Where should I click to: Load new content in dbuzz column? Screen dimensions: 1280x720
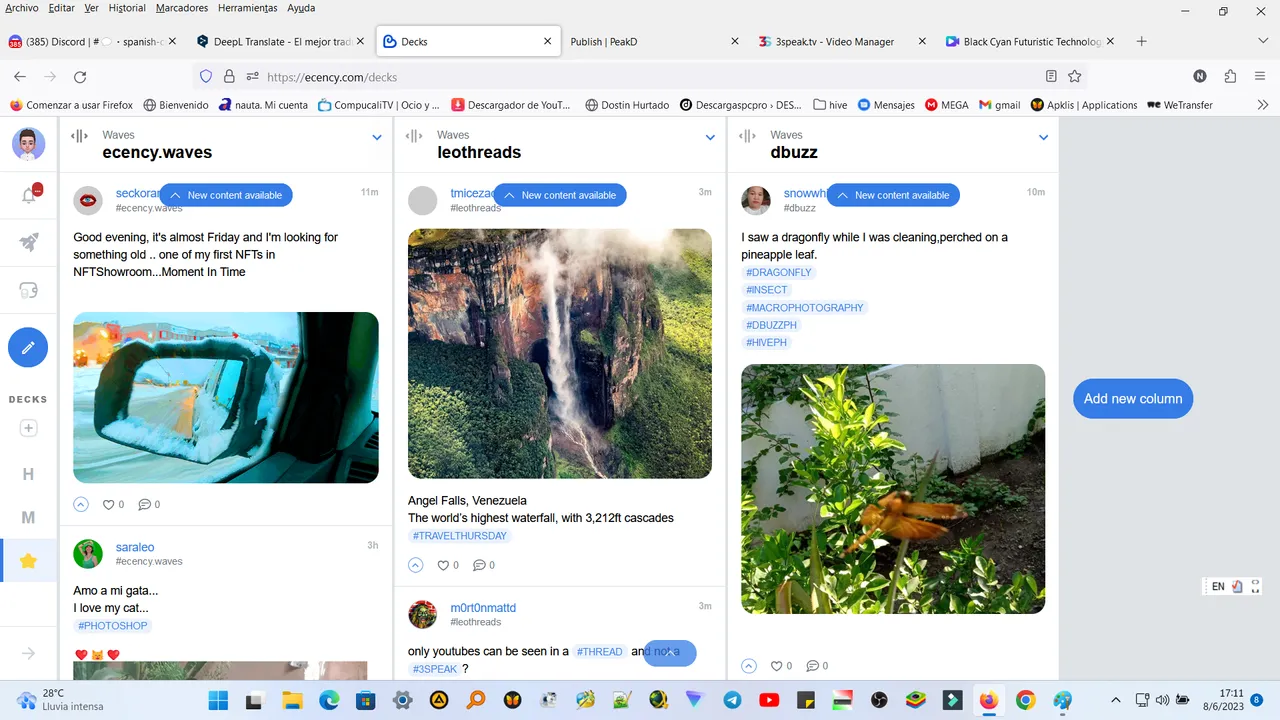(893, 195)
